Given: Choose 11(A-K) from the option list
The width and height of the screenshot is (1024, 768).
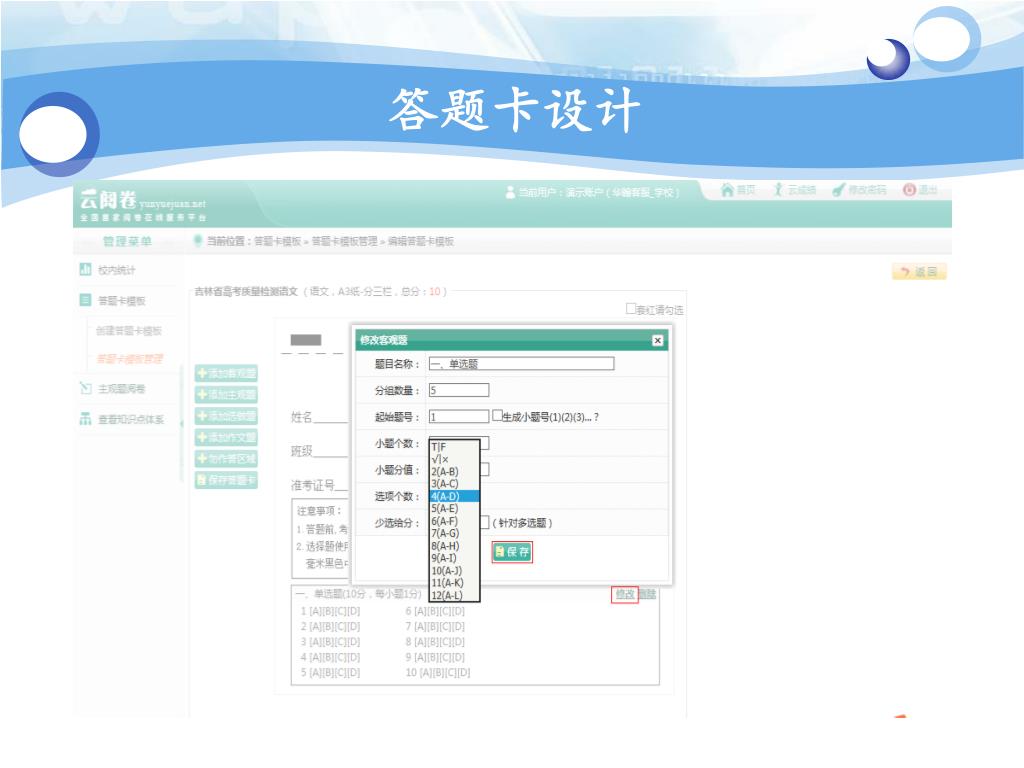Looking at the screenshot, I should 454,583.
